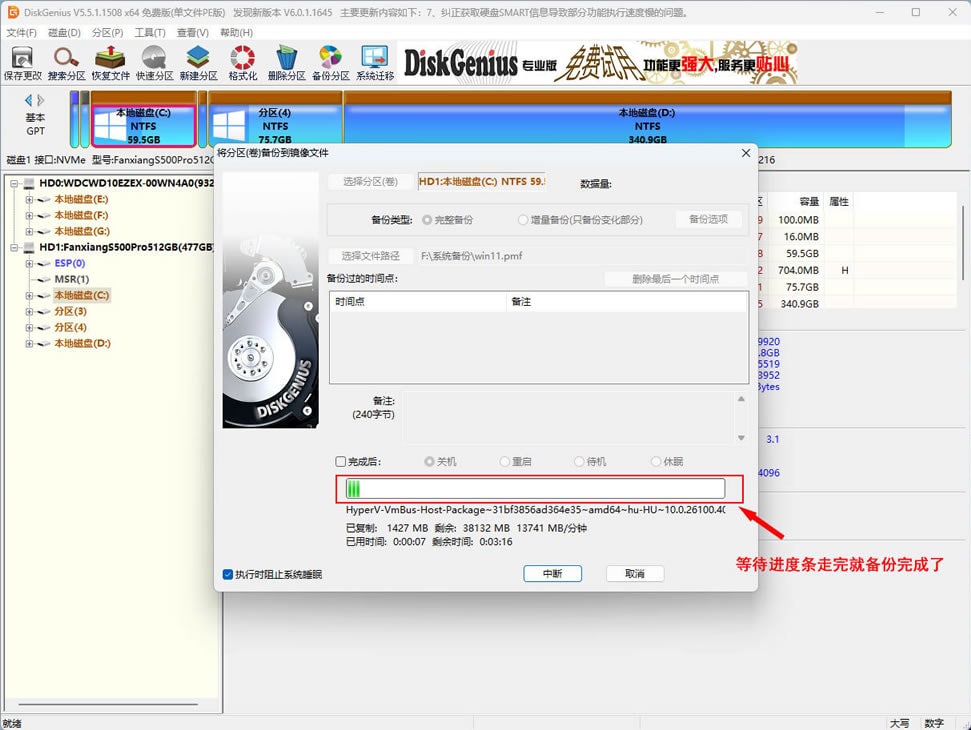Open the 工具(T) menu
Image resolution: width=971 pixels, height=730 pixels.
[149, 33]
